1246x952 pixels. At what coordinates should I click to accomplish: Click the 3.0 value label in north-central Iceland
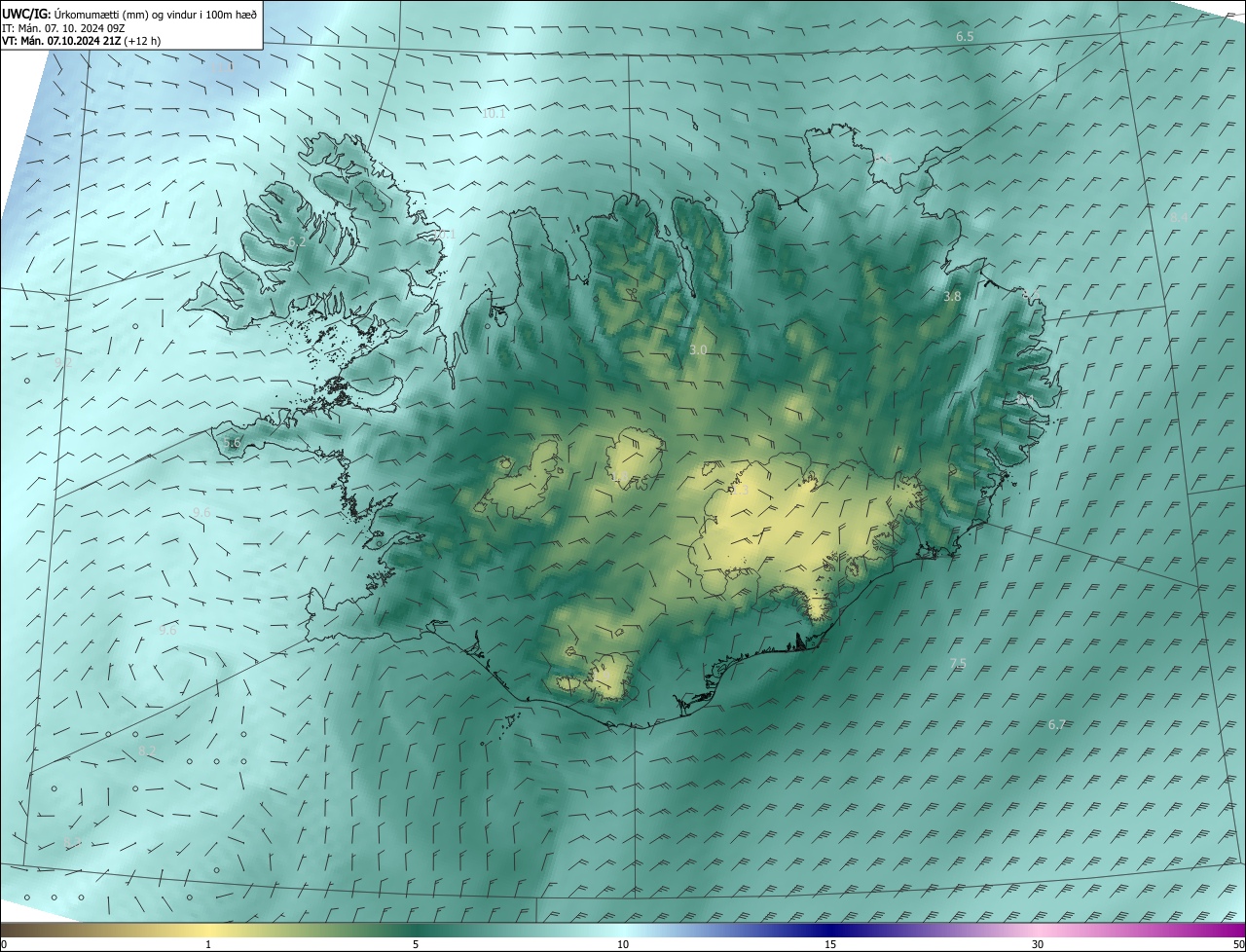pyautogui.click(x=698, y=349)
